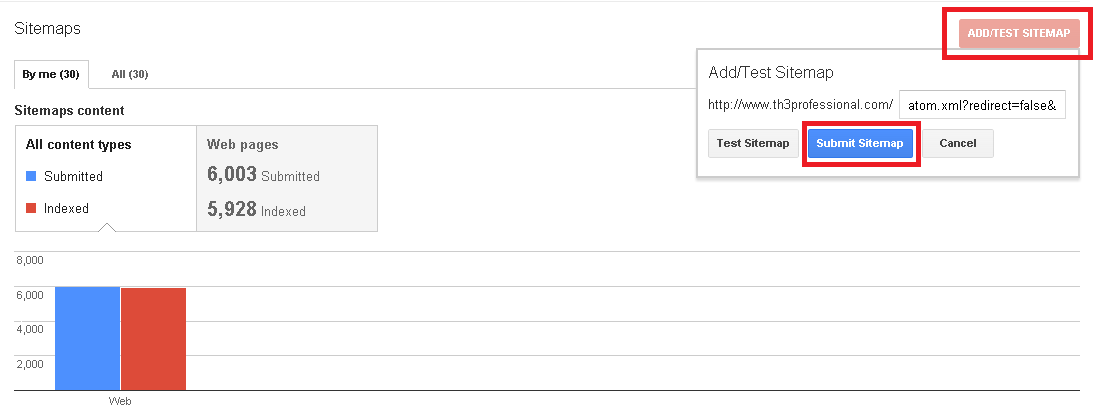This screenshot has width=1107, height=413.
Task: Click the ADD/TEST SITEMAP button
Action: pos(1019,34)
